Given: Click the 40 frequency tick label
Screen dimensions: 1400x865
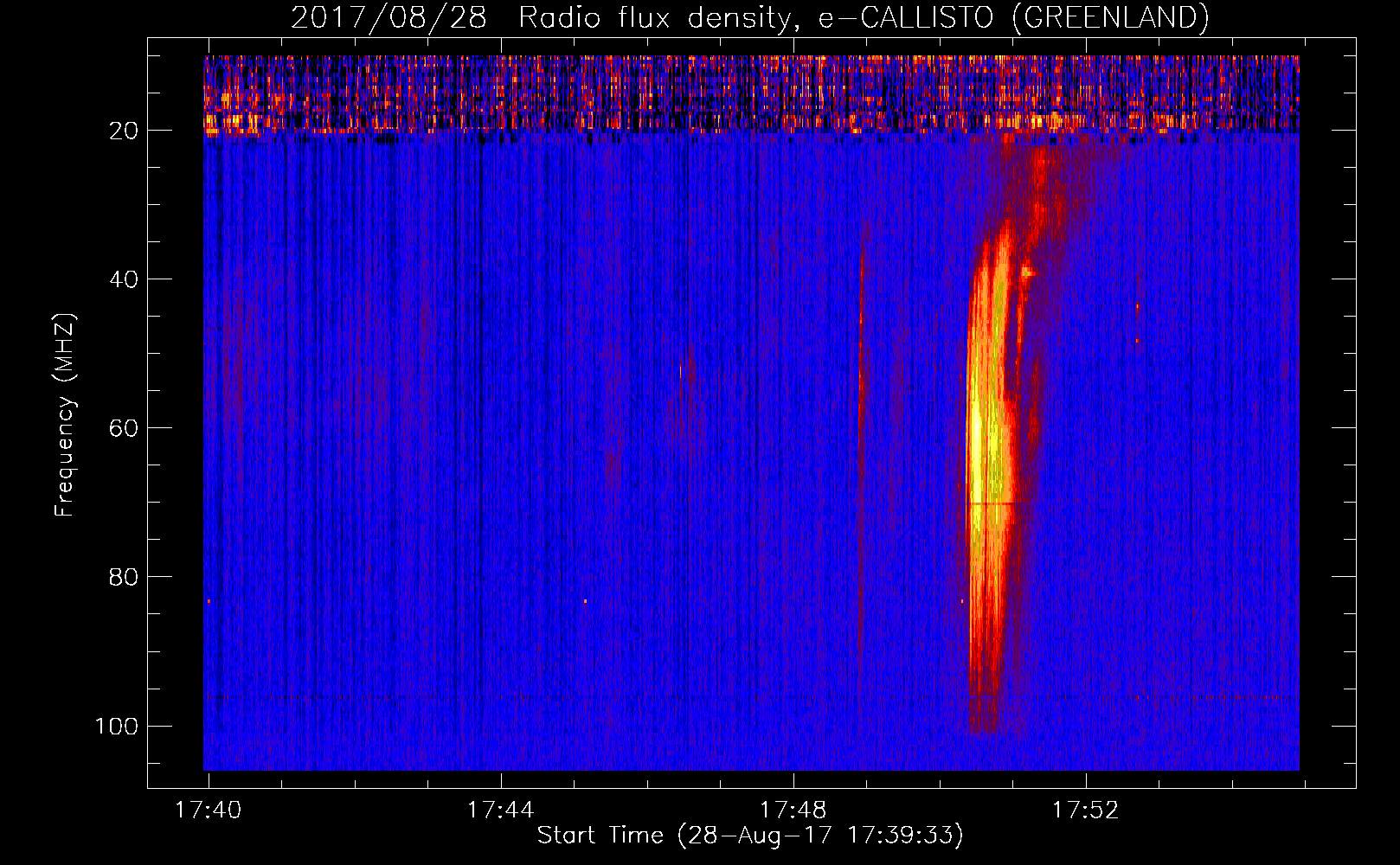Looking at the screenshot, I should 125,279.
